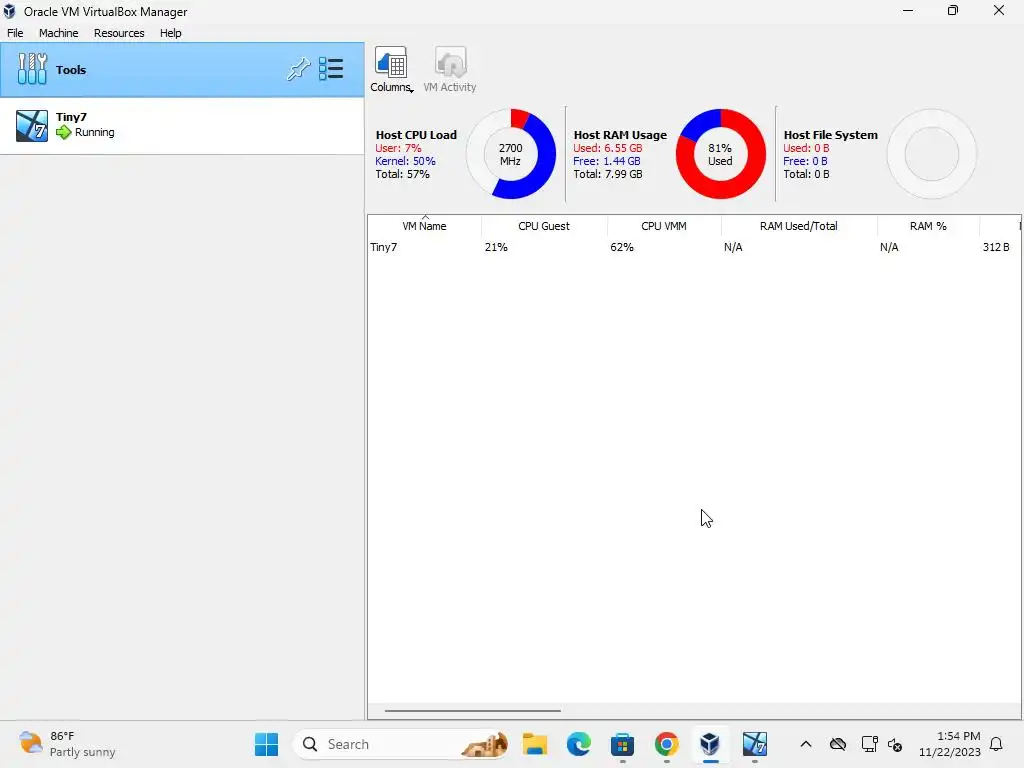The height and width of the screenshot is (768, 1024).
Task: Open the Tools list menu icon
Action: tap(331, 69)
